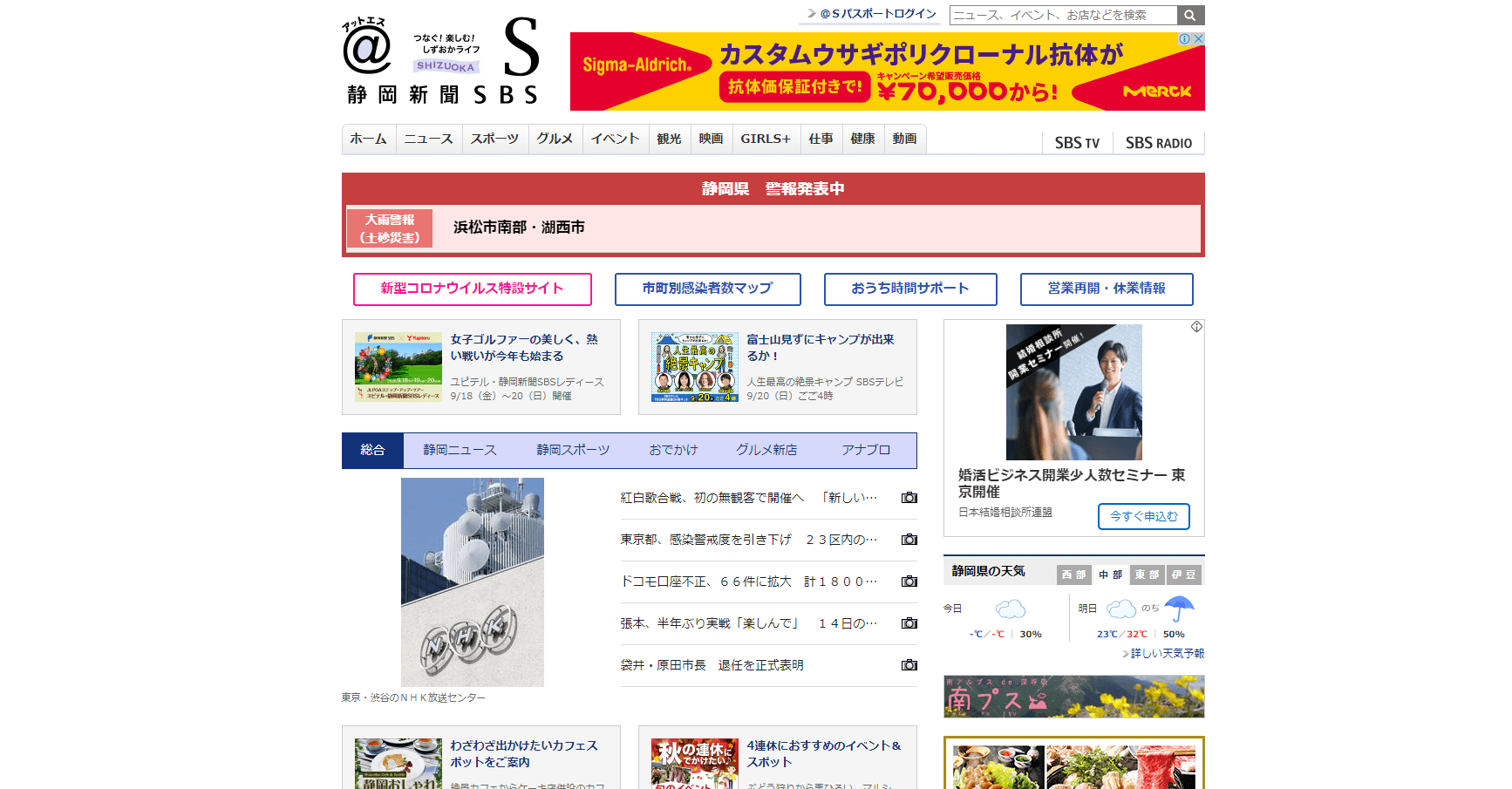
Task: Open ドコモ口座不正、66件に拡大 headline
Action: click(749, 582)
